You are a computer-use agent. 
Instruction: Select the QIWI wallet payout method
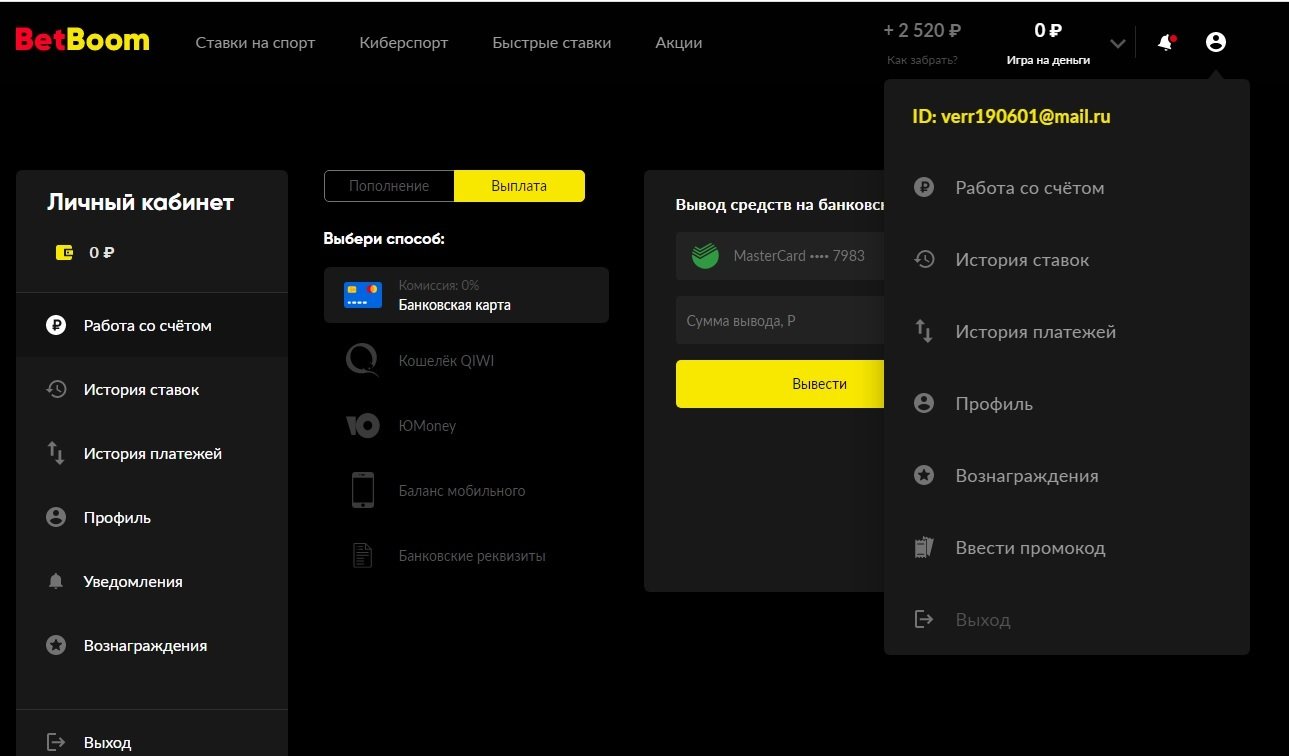[x=445, y=361]
